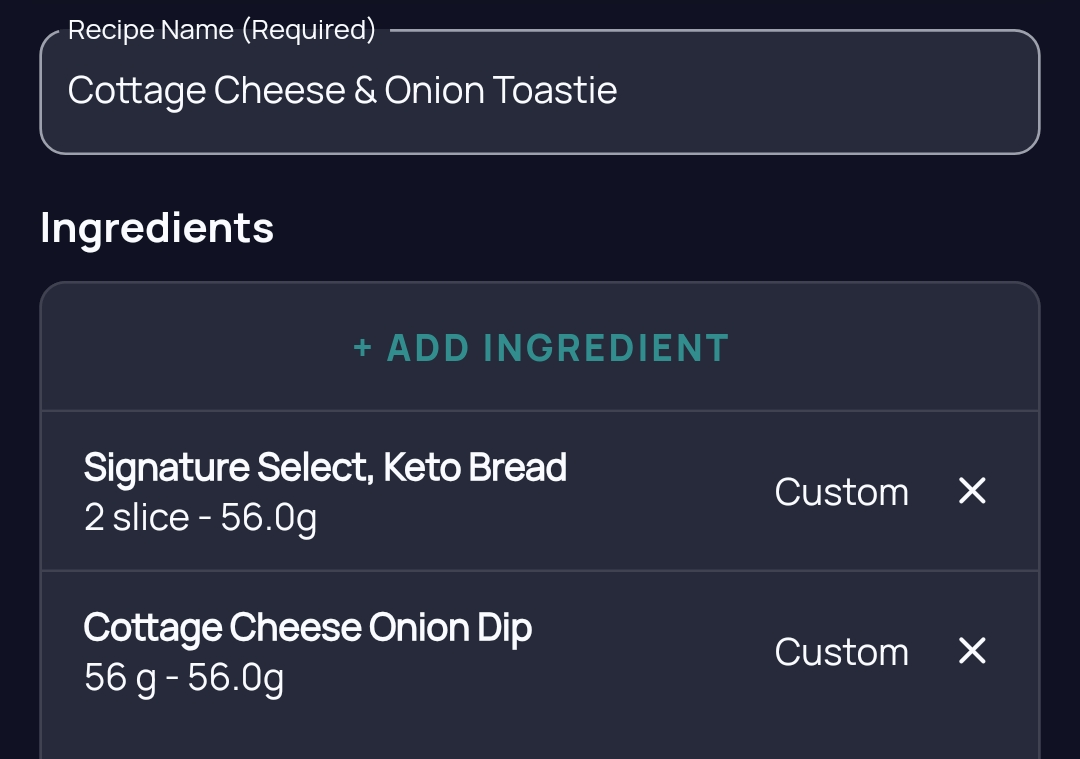Click empty space in the recipe name box
Viewport: 1080px width, 759px height.
(x=827, y=92)
